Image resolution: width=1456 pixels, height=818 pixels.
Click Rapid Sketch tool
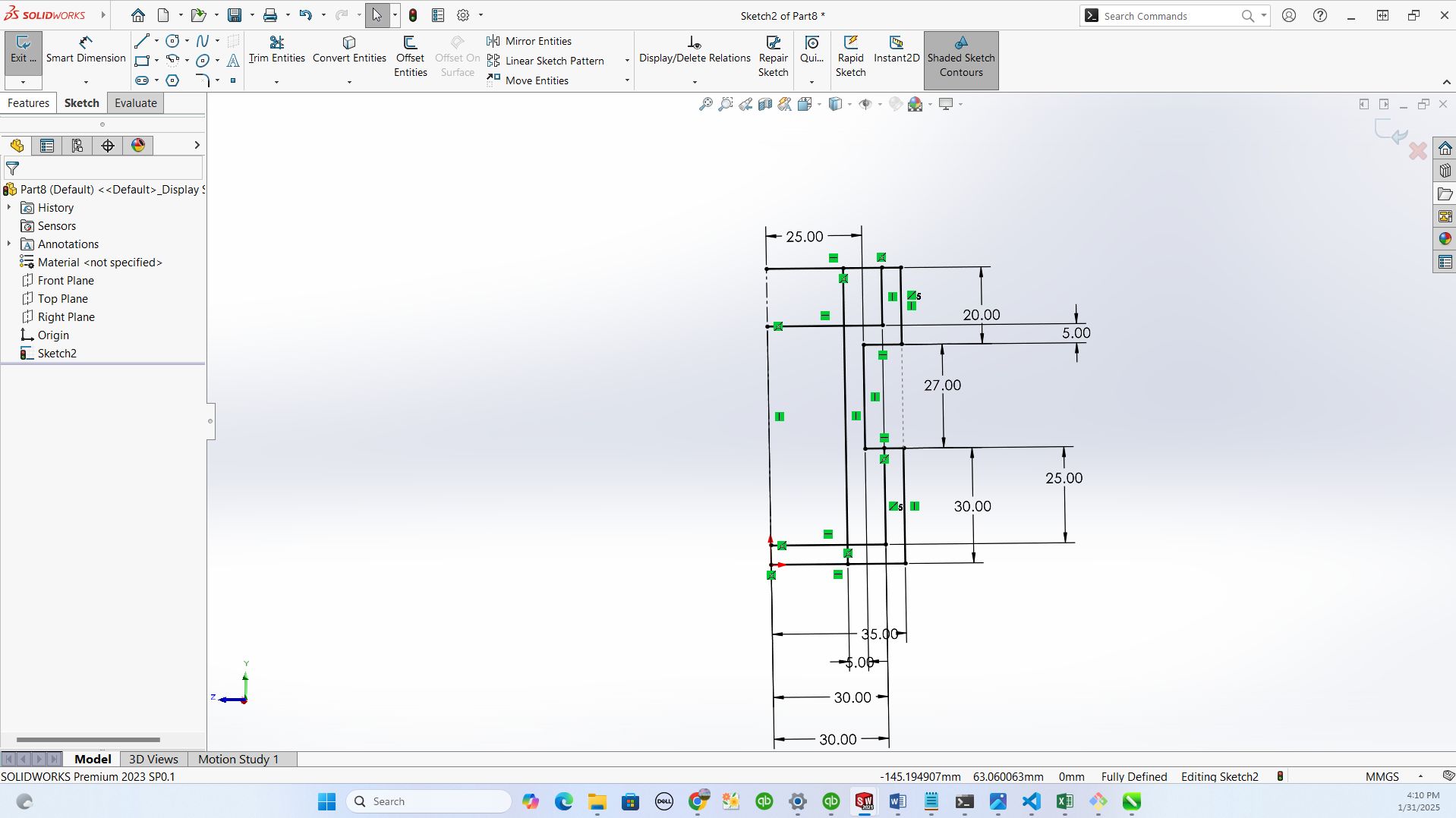tap(850, 56)
